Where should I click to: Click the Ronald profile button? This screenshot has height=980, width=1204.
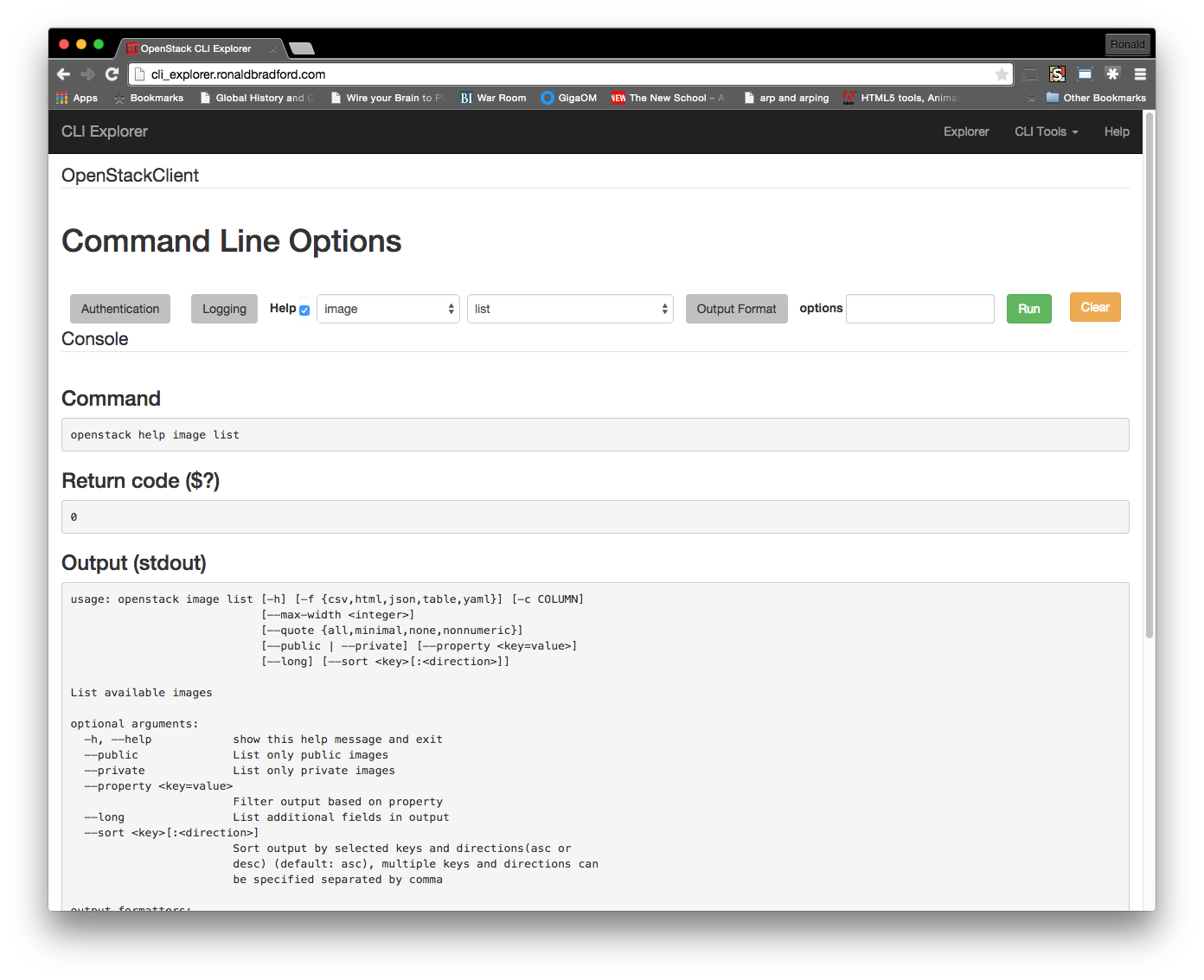[1128, 44]
